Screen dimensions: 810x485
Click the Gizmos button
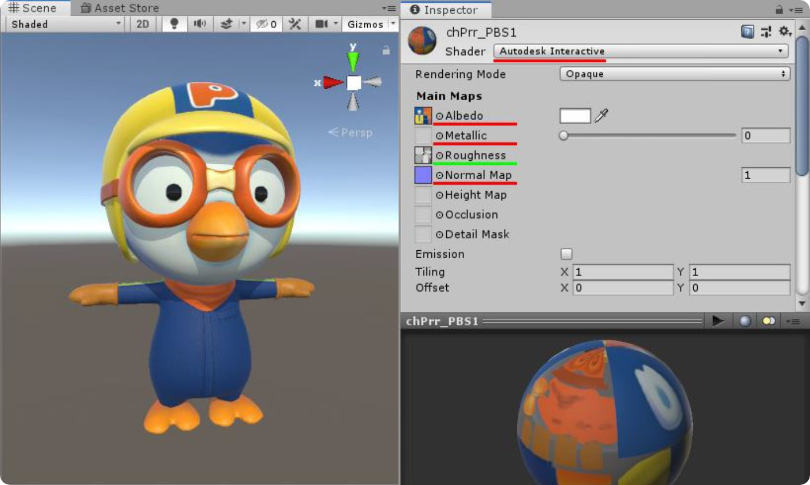tap(365, 24)
